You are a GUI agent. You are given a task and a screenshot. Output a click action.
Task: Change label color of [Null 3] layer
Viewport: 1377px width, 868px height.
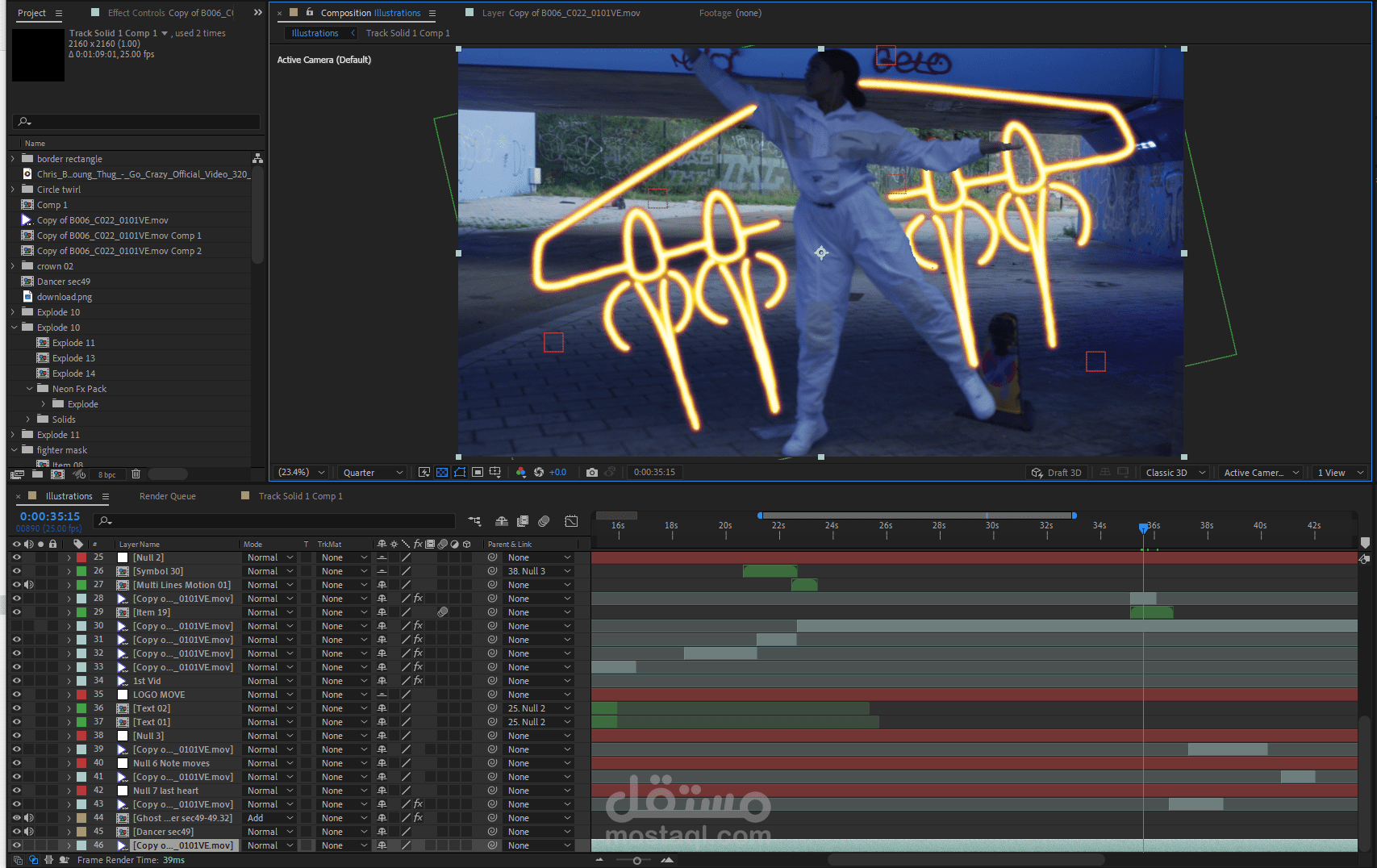(x=81, y=736)
